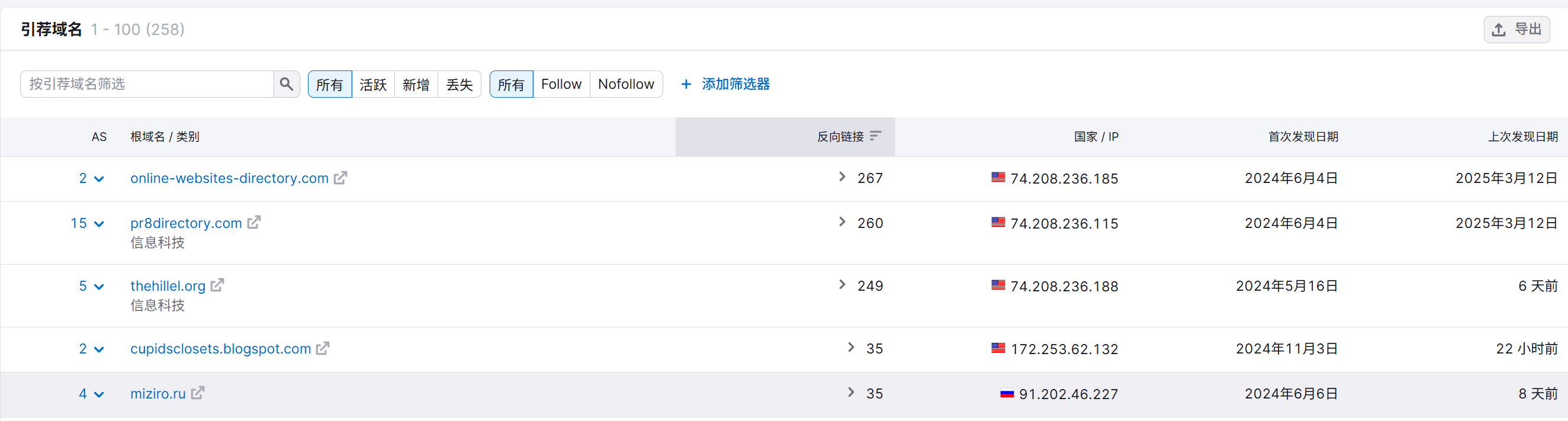
Task: Open online-websites-directory.com external link icon
Action: pyautogui.click(x=340, y=178)
